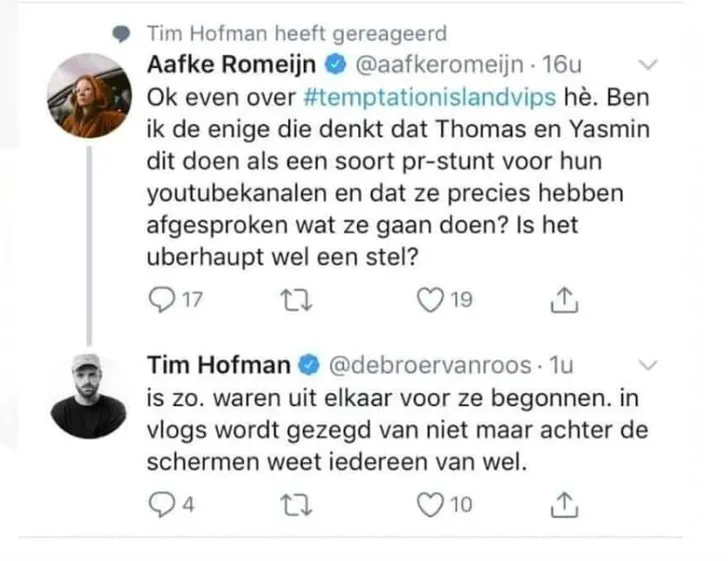The width and height of the screenshot is (728, 561).
Task: Retweet Aafke Romeijn's tweet
Action: click(x=287, y=299)
